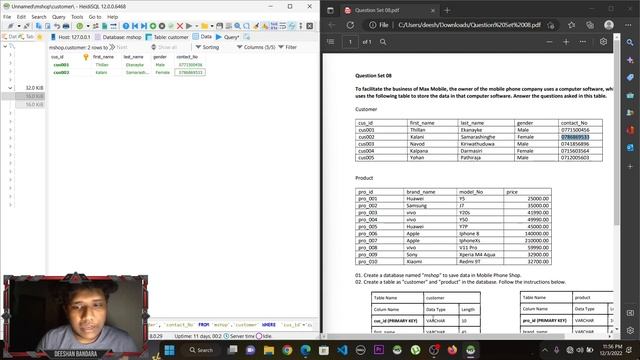Open PDF table of contents icon in Edge
This screenshot has width=640, height=360.
point(331,42)
